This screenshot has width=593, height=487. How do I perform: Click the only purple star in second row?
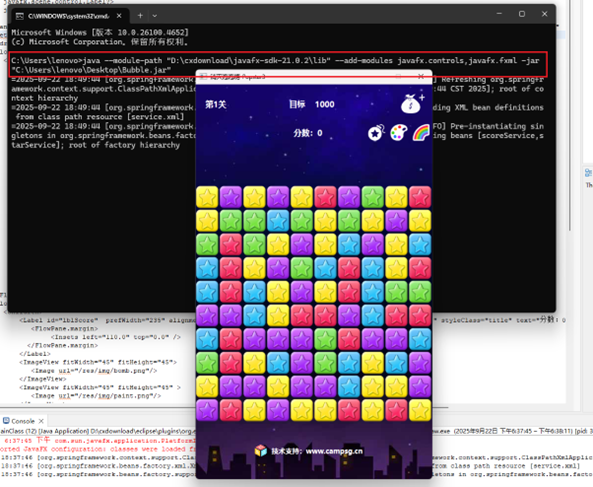click(x=396, y=220)
